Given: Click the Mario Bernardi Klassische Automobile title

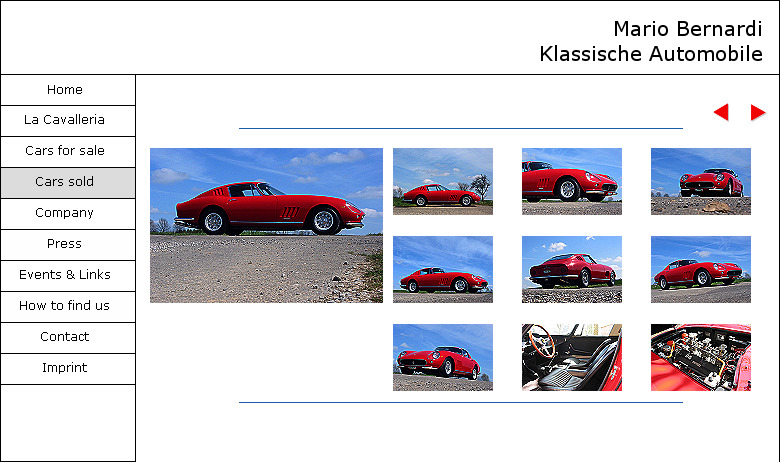Looking at the screenshot, I should (x=651, y=41).
